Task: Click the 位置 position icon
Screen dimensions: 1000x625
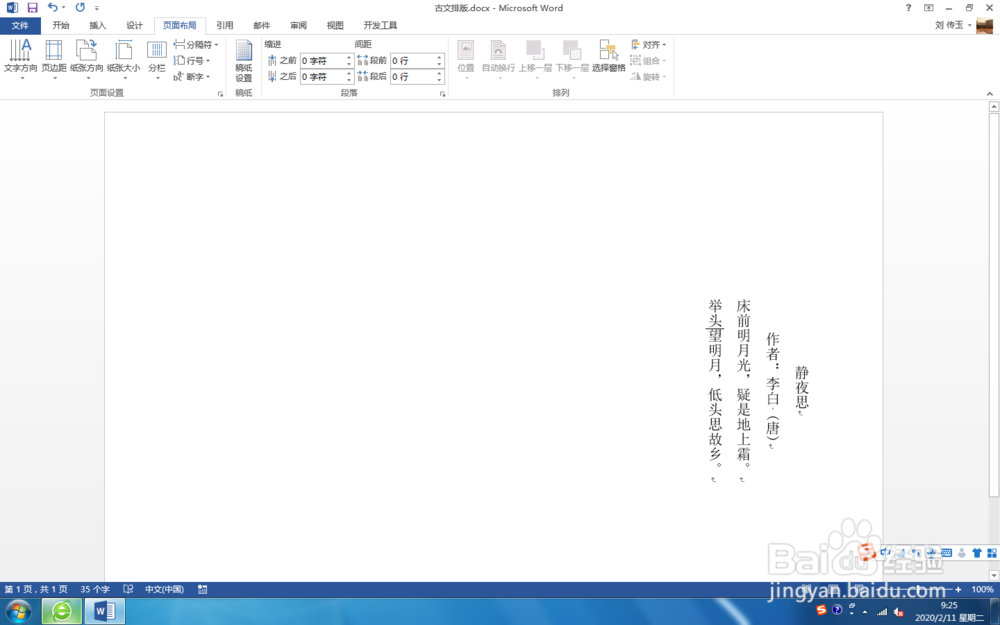Action: click(466, 59)
